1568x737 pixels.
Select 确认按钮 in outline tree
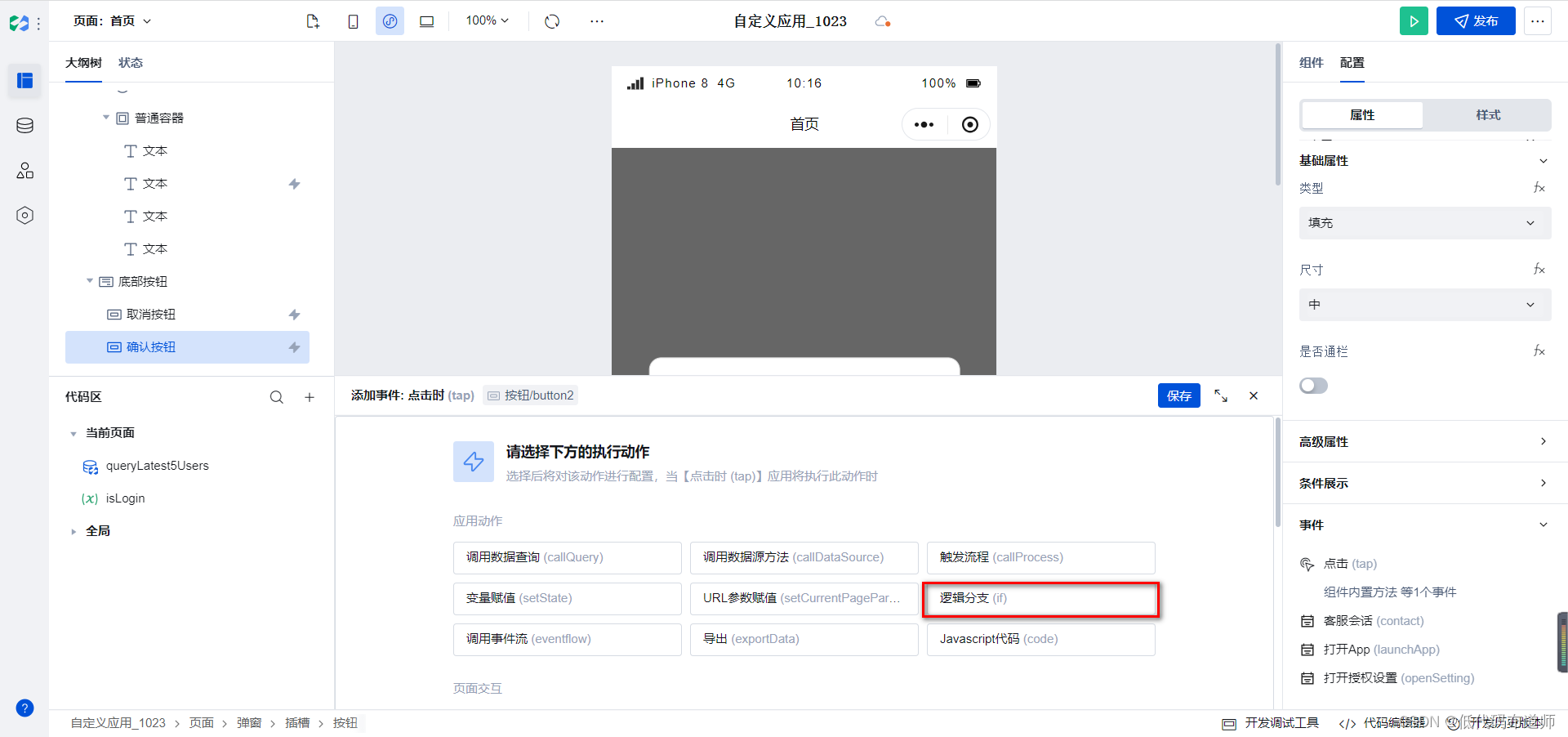(187, 347)
